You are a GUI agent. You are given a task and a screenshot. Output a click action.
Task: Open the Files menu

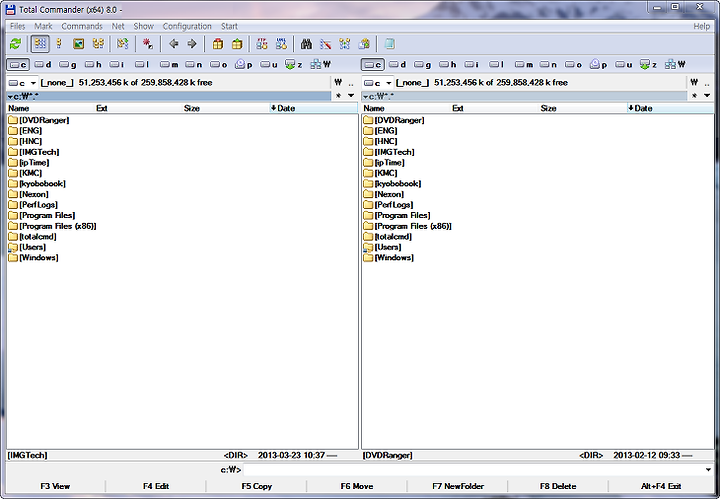17,26
